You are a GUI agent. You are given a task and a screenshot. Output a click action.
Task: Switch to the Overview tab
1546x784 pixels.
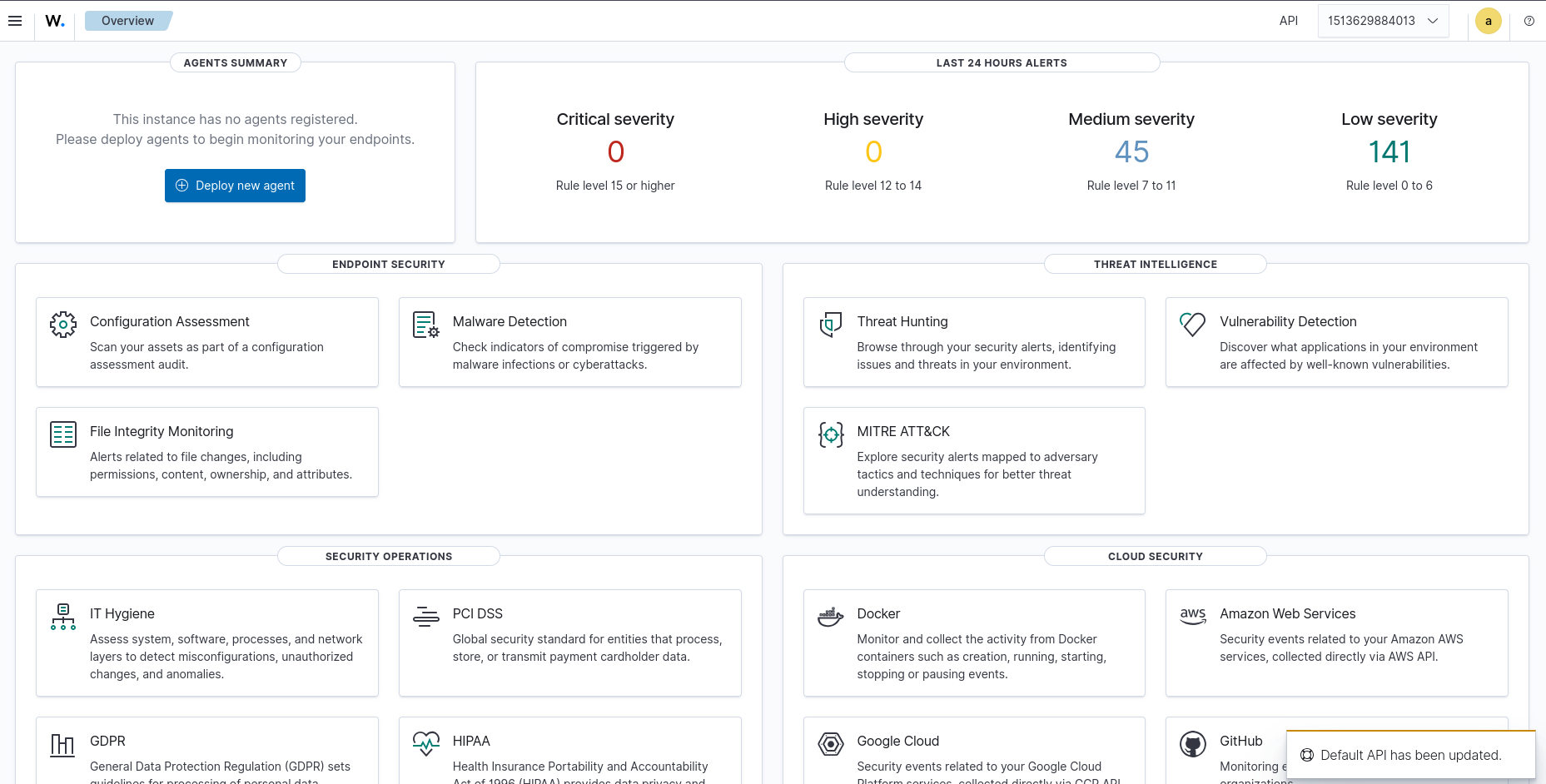pos(127,21)
